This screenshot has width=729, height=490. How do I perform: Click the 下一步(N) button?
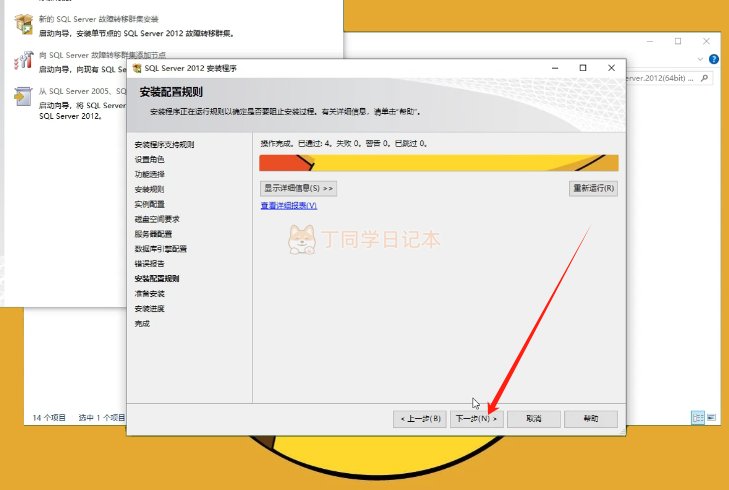click(477, 418)
